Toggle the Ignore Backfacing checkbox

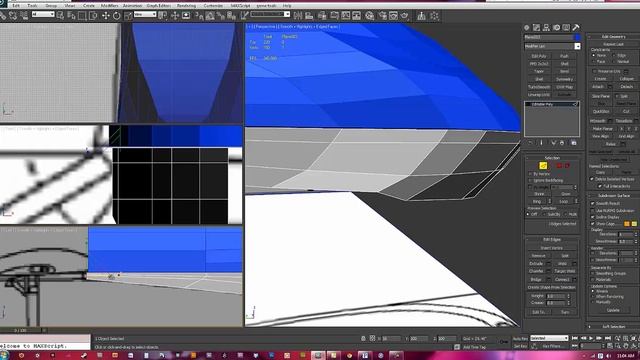pos(531,180)
